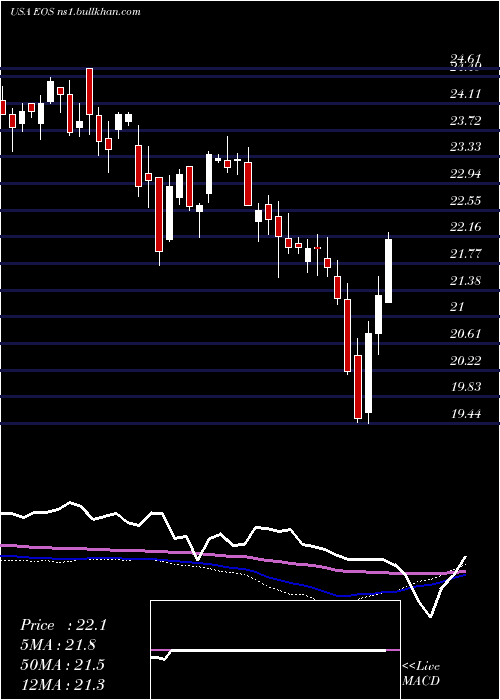The image size is (500, 700).
Task: Click the 21.77 price axis label
Action: [466, 254]
